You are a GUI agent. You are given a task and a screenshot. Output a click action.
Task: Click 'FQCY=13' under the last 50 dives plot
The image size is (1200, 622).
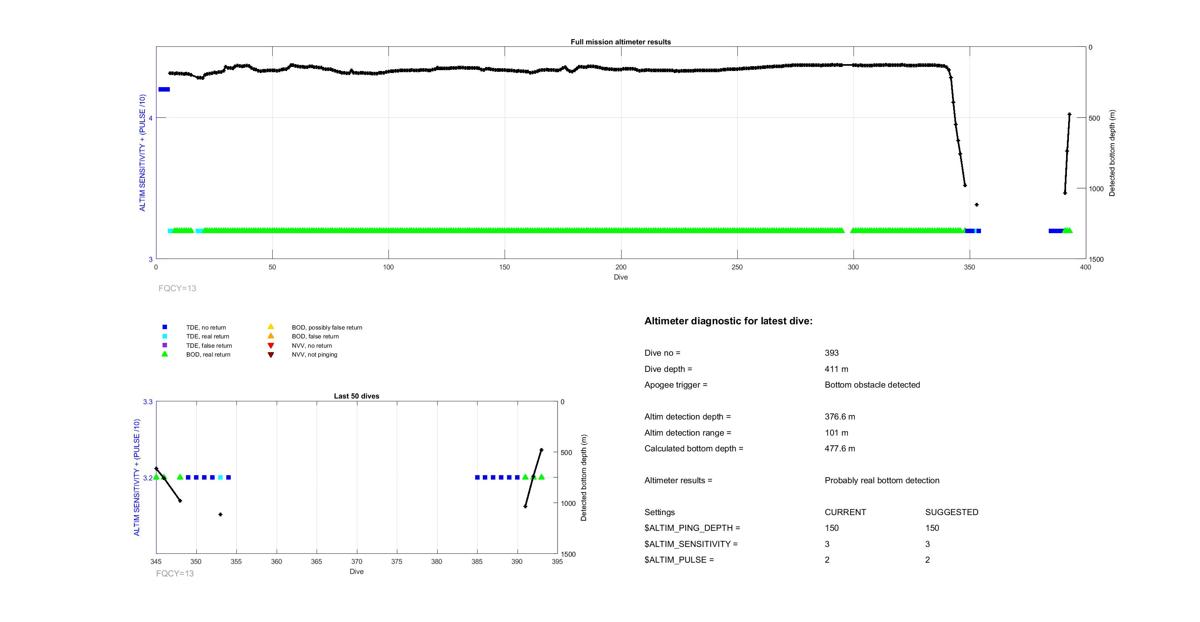point(175,574)
